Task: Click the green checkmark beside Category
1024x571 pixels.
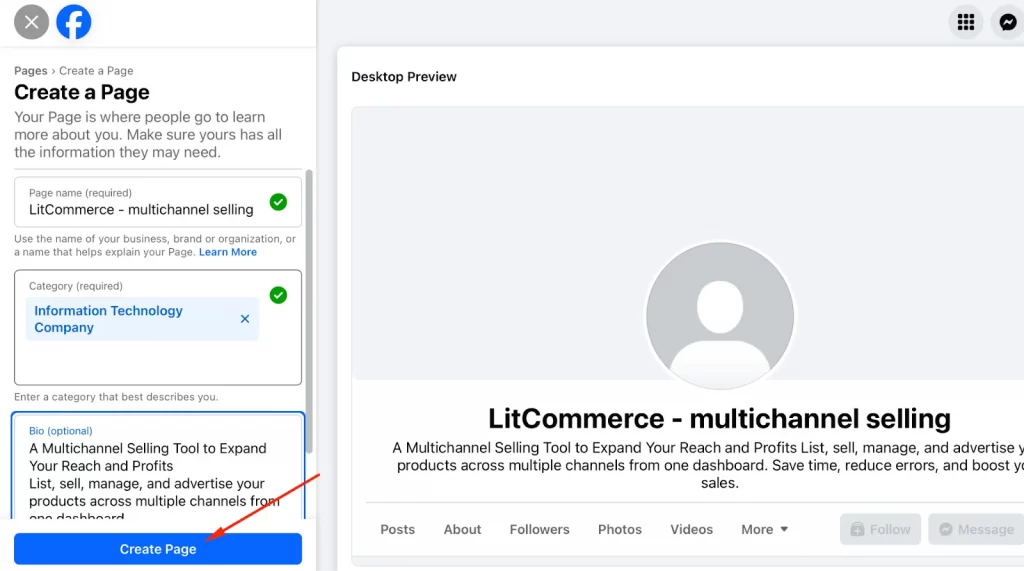Action: click(278, 295)
